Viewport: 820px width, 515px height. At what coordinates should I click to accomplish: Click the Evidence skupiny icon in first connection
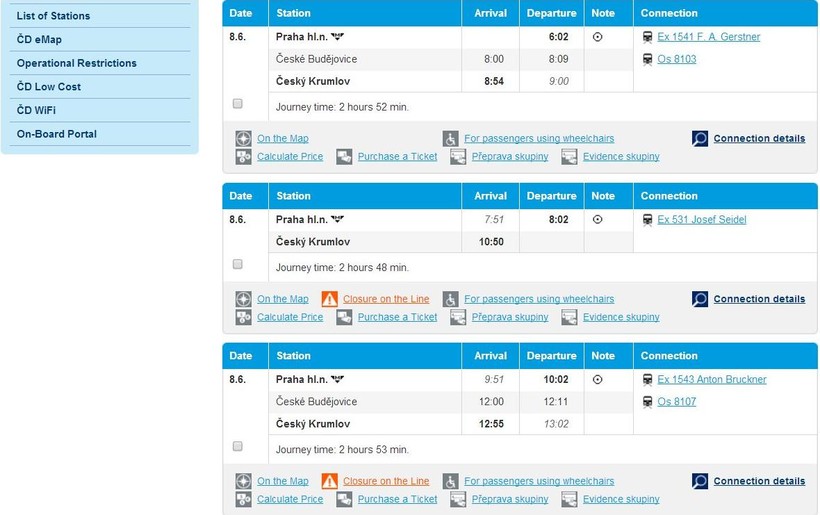[569, 157]
